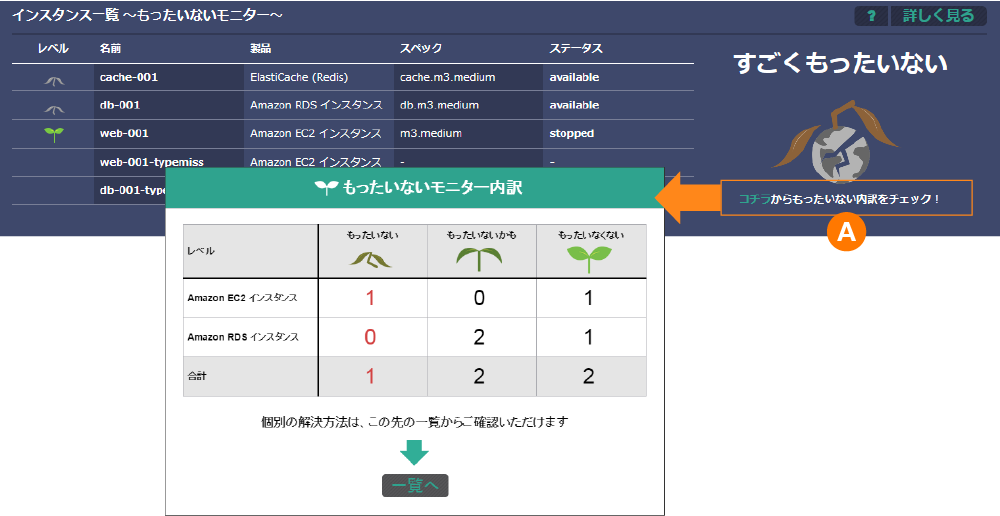Select the web-001 instance name
This screenshot has height=516, width=1000.
(x=124, y=133)
